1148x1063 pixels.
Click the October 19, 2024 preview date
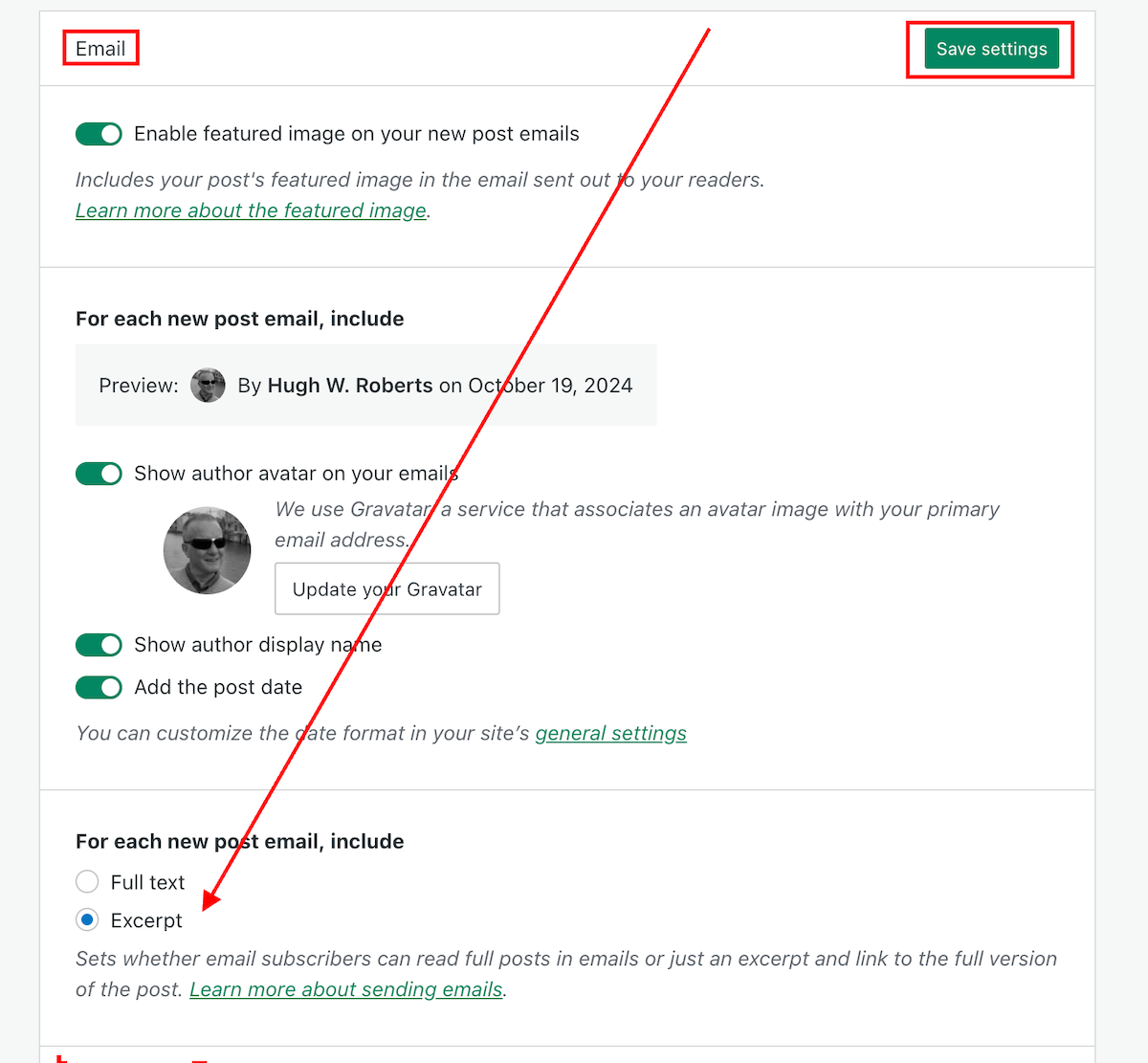(550, 386)
